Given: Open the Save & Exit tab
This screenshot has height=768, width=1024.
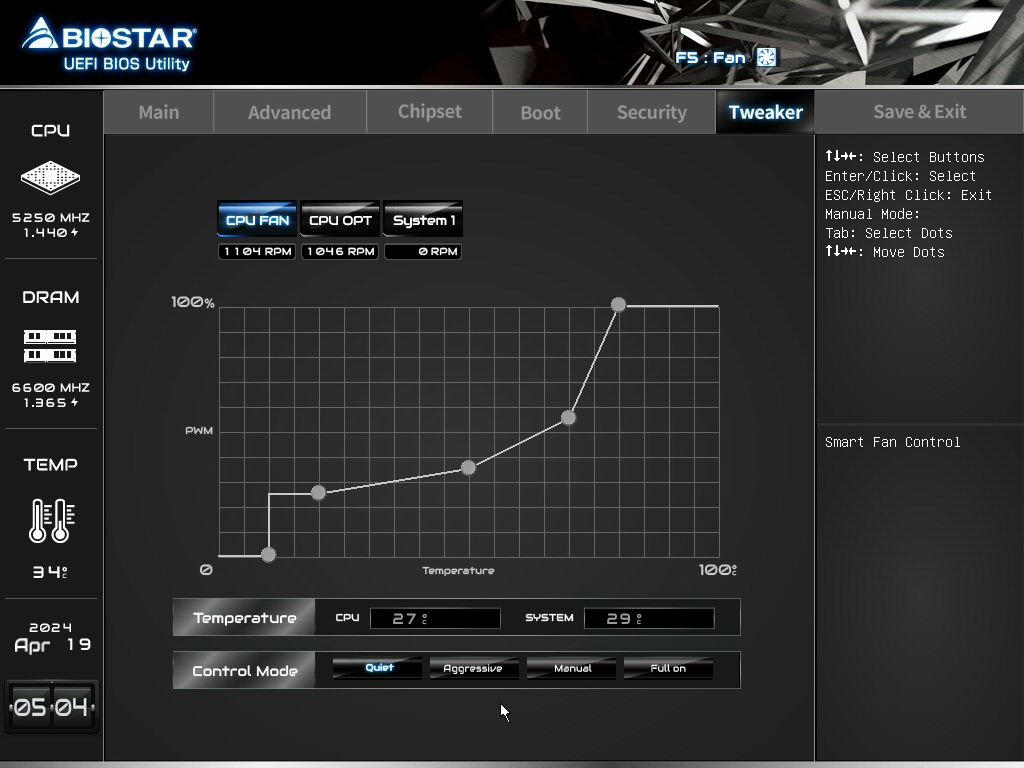Looking at the screenshot, I should click(x=920, y=112).
